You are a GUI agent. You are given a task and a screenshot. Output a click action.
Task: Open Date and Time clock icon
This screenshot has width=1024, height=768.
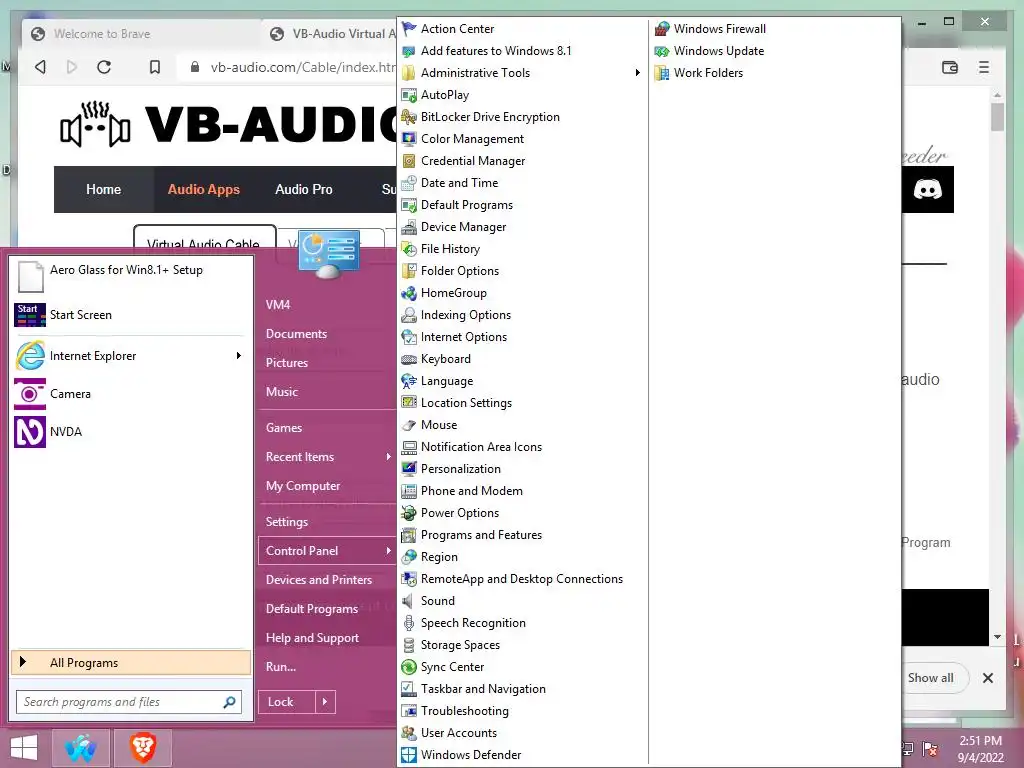pyautogui.click(x=409, y=183)
